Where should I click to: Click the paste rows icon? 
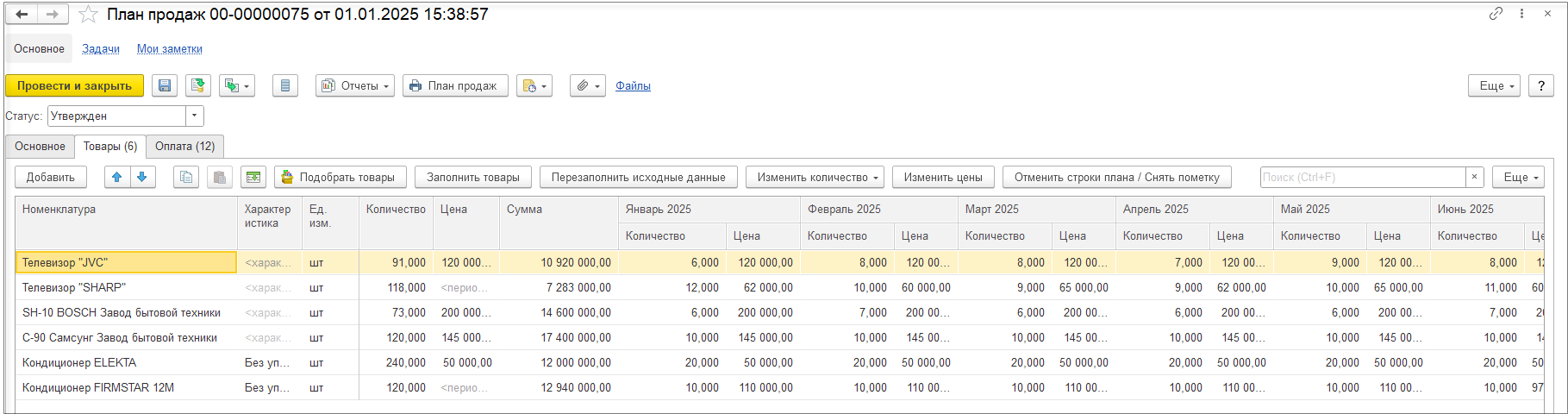click(220, 177)
